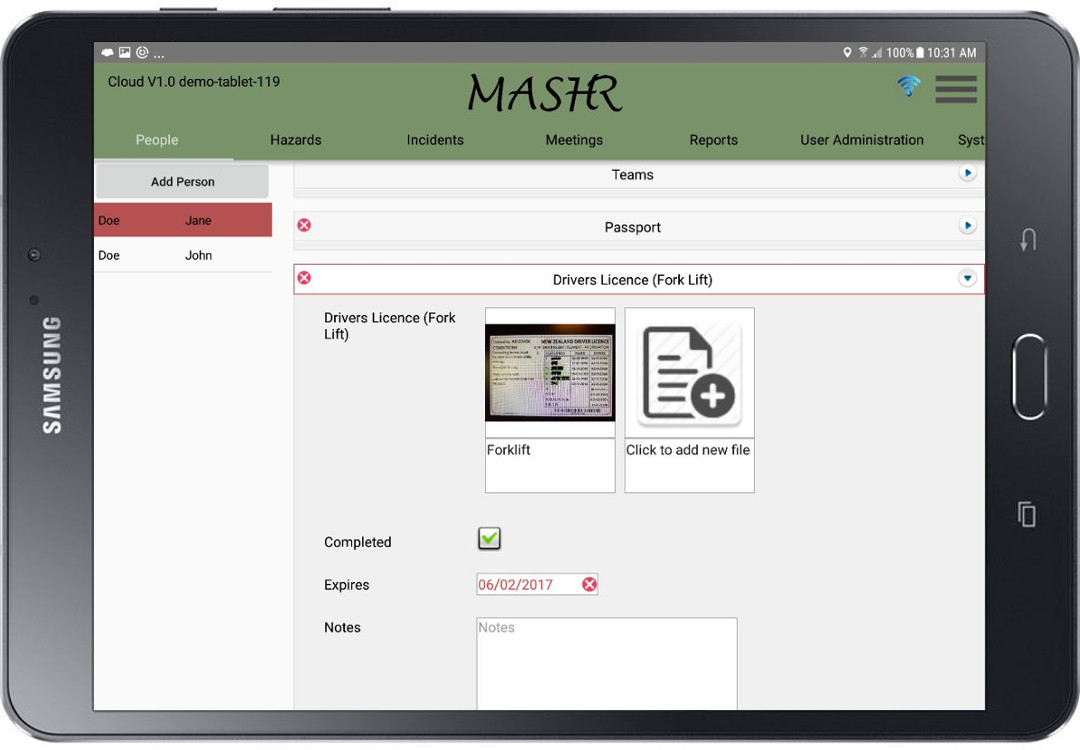
Task: Tap the recent apps button on tablet
Action: pyautogui.click(x=1027, y=514)
